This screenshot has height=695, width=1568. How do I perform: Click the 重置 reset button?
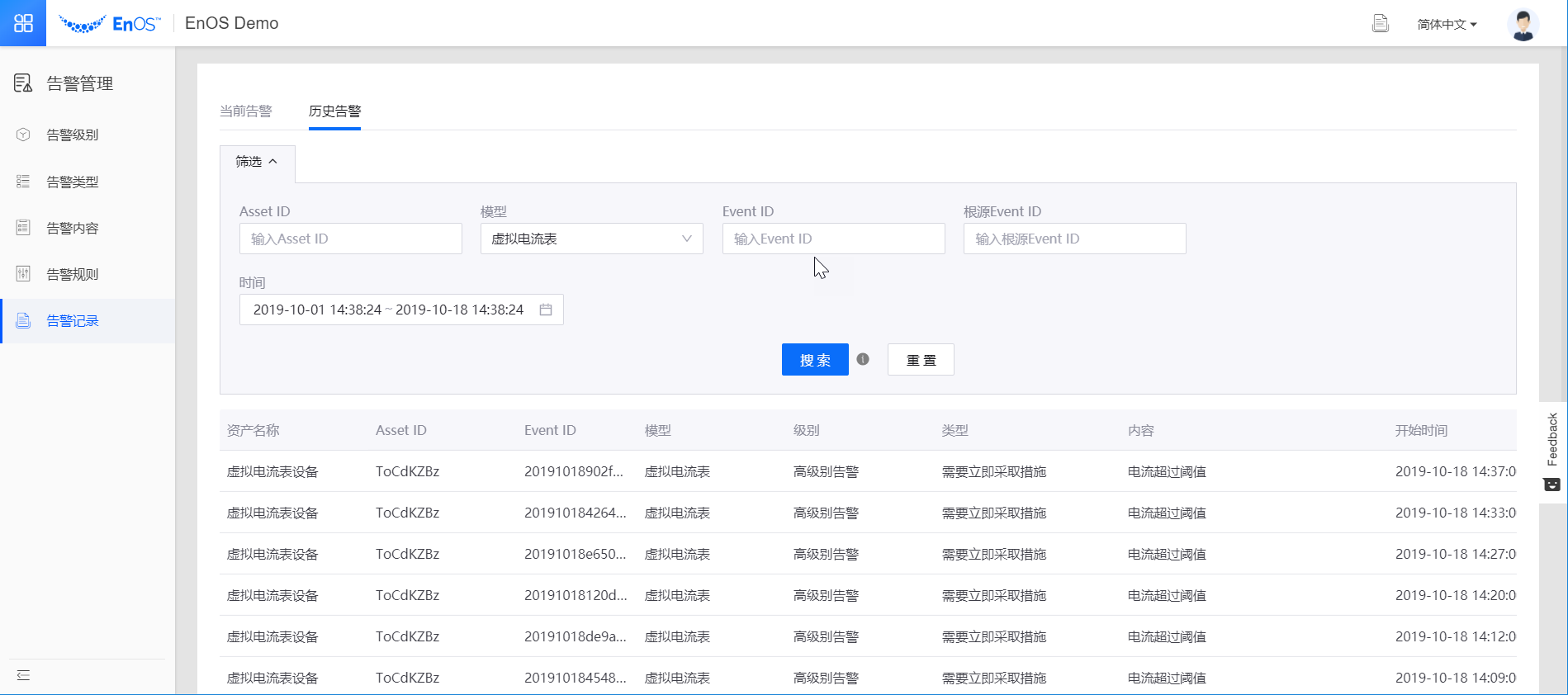tap(921, 360)
